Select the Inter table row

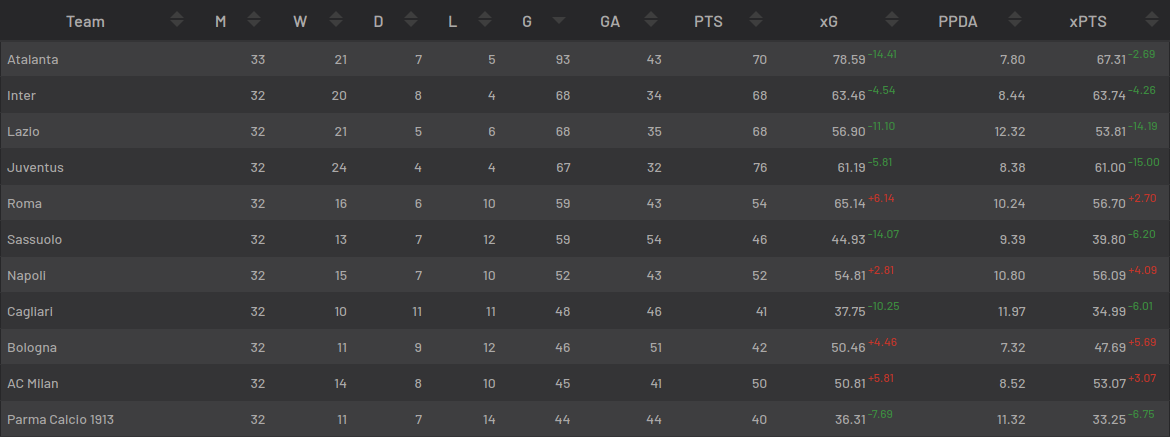(x=585, y=95)
